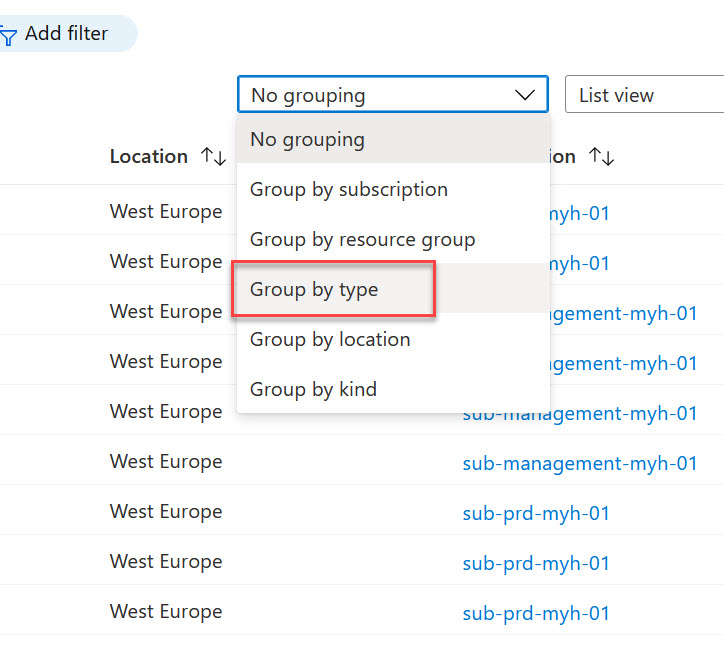This screenshot has width=724, height=645.
Task: Click sort arrows right of the dropdown menu
Action: pyautogui.click(x=601, y=157)
